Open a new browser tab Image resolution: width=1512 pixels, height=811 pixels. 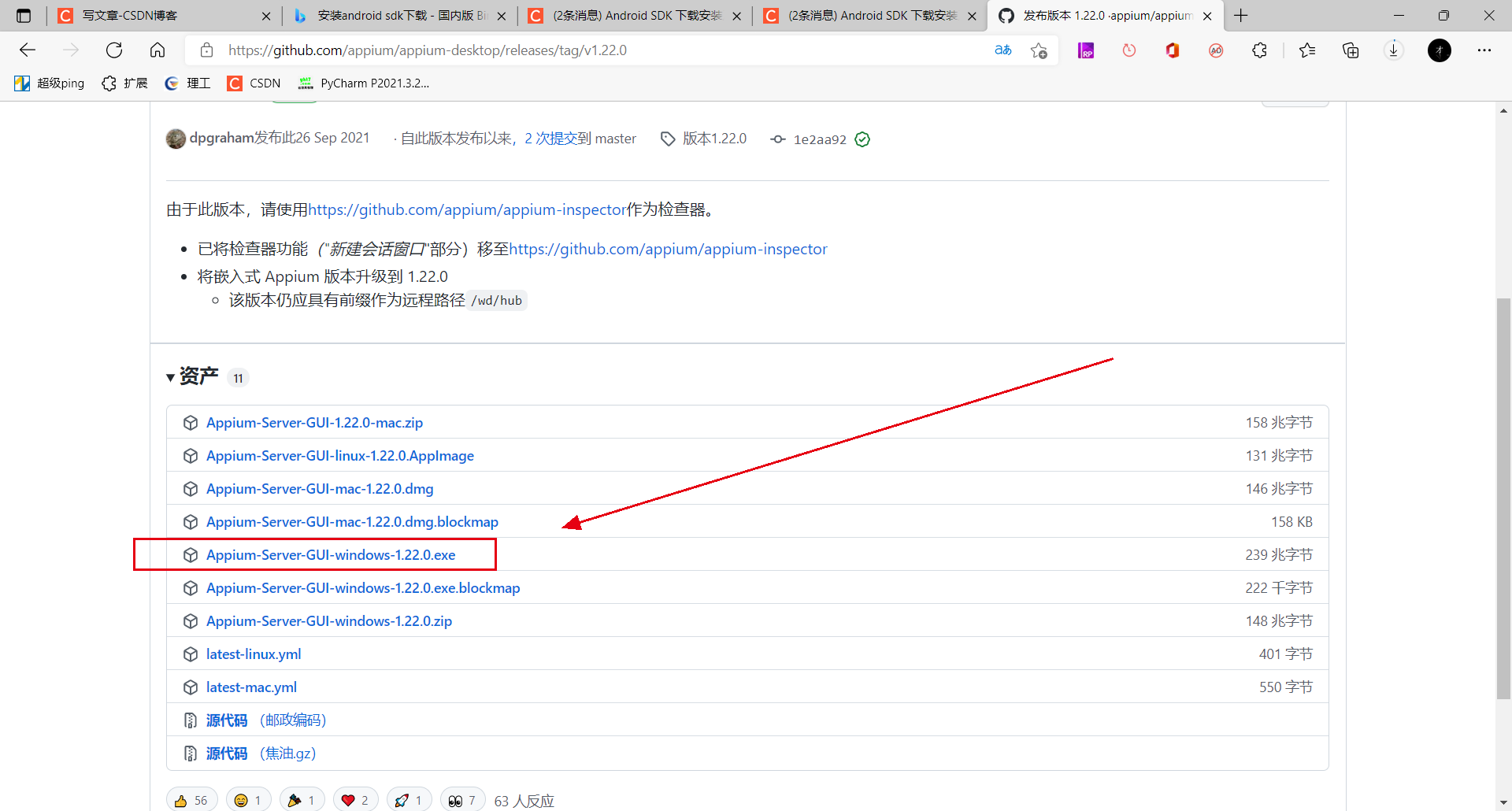1241,16
